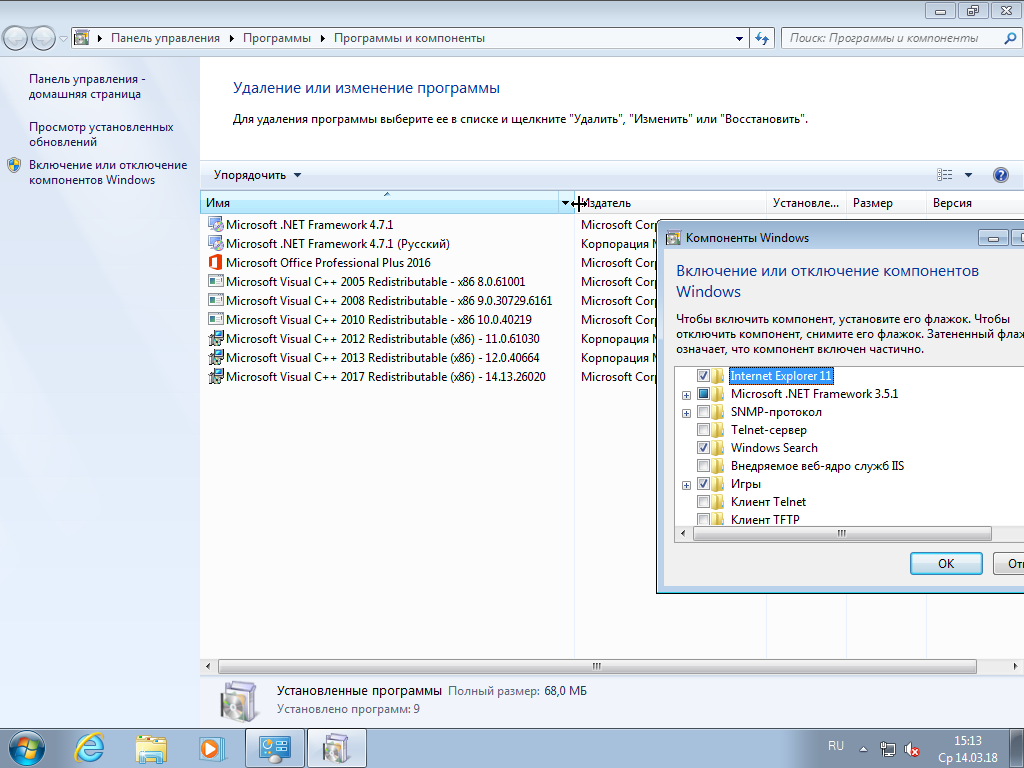Viewport: 1024px width, 768px height.
Task: Click the folder icon next to Internet Explorer 11
Action: point(718,376)
